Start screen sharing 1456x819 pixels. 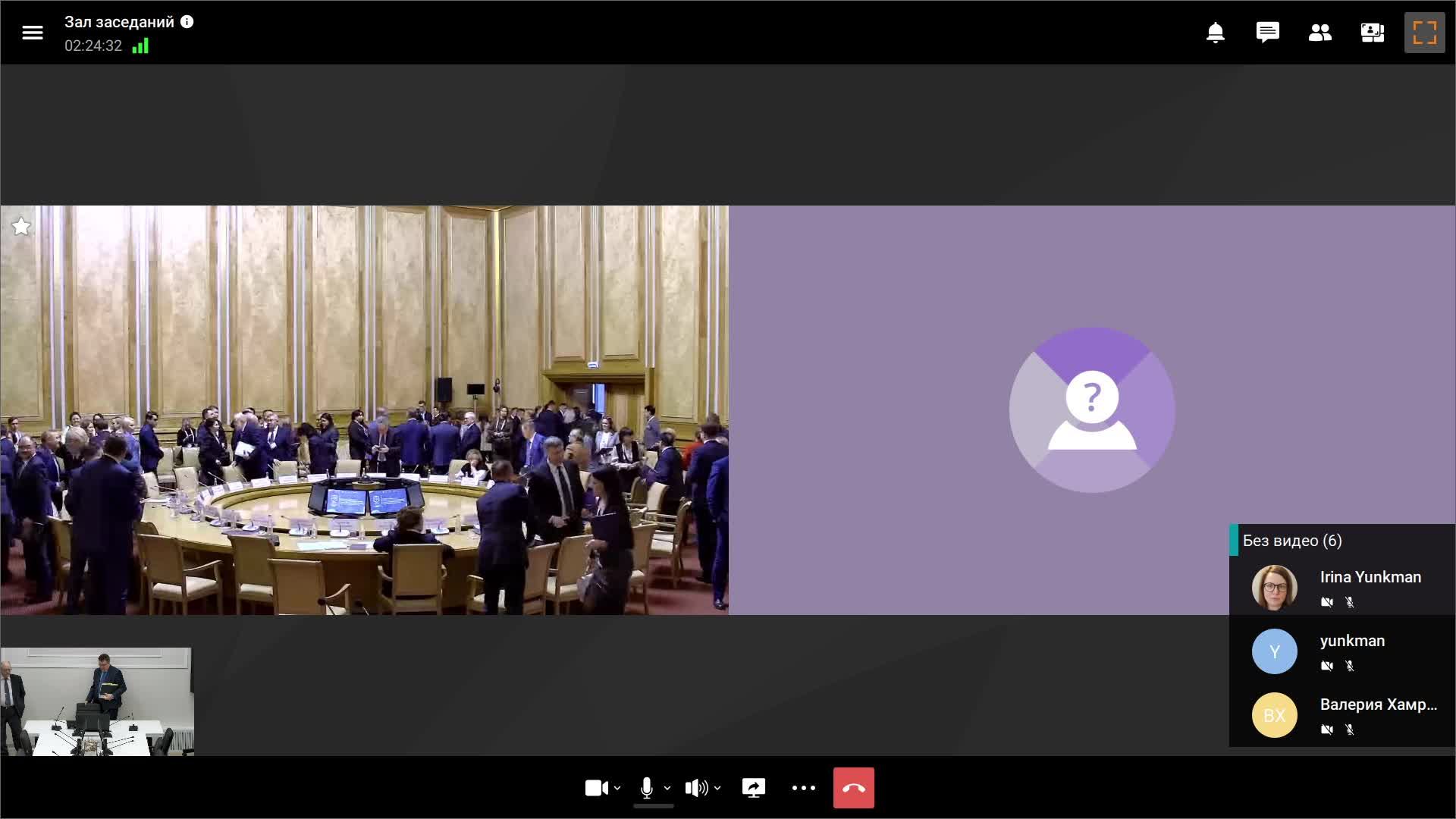(753, 788)
